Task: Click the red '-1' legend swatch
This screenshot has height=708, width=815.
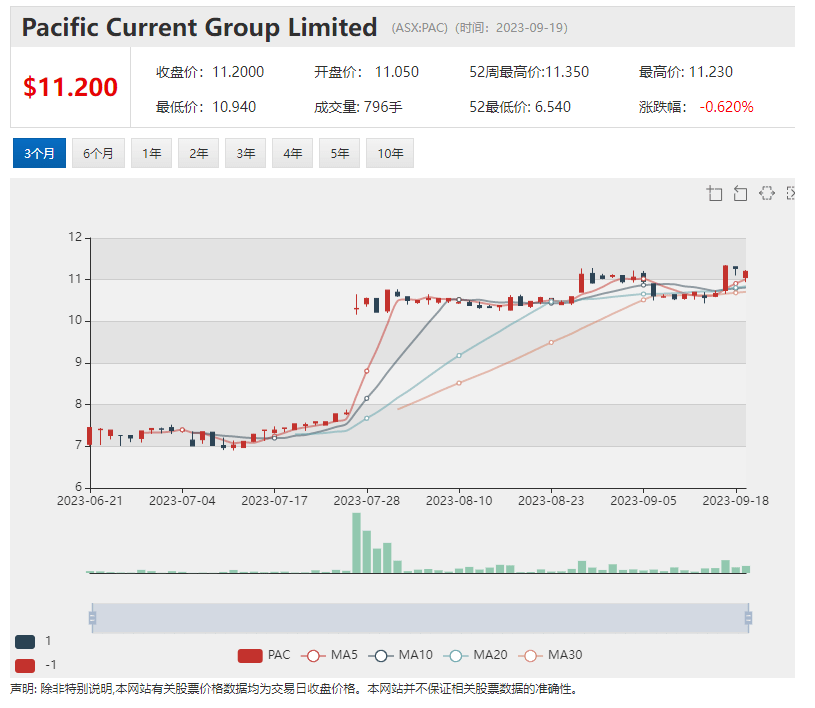Action: pyautogui.click(x=25, y=665)
